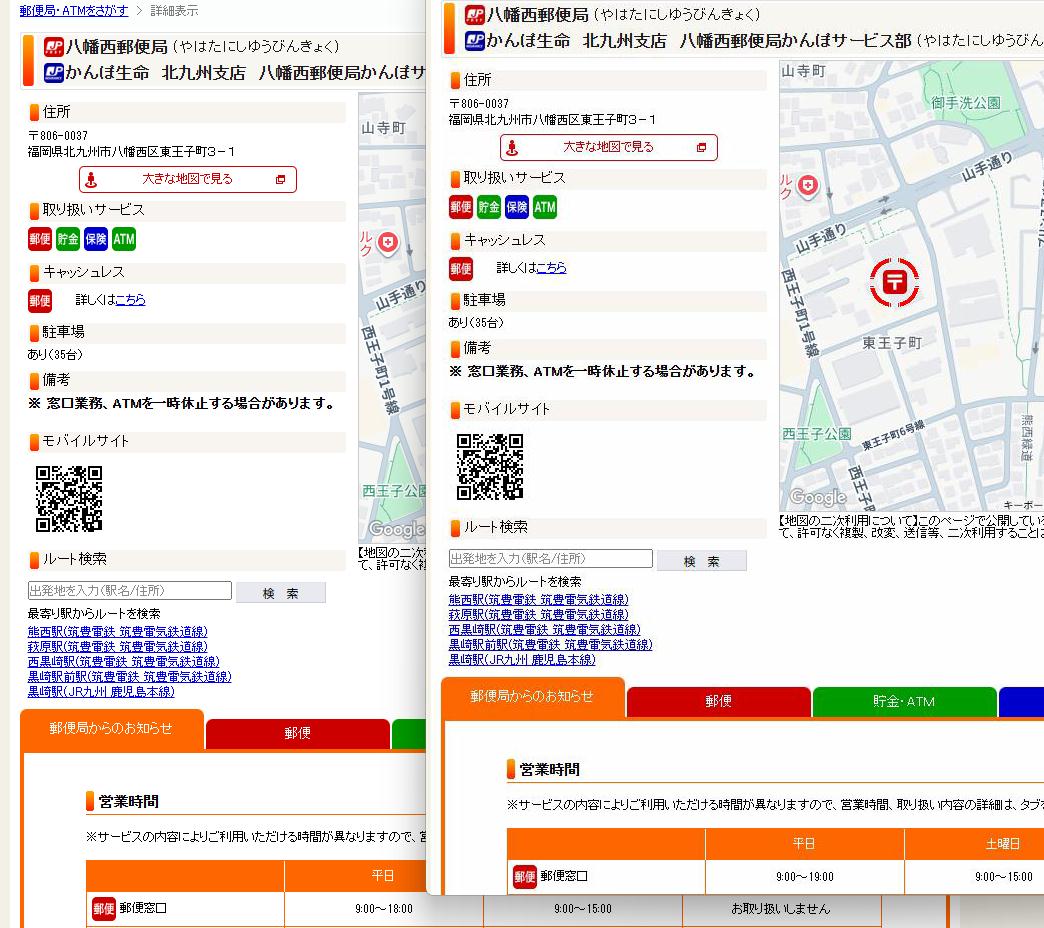Focus the departure input field in the right window
Screen dimensions: 1044x928
[551, 559]
